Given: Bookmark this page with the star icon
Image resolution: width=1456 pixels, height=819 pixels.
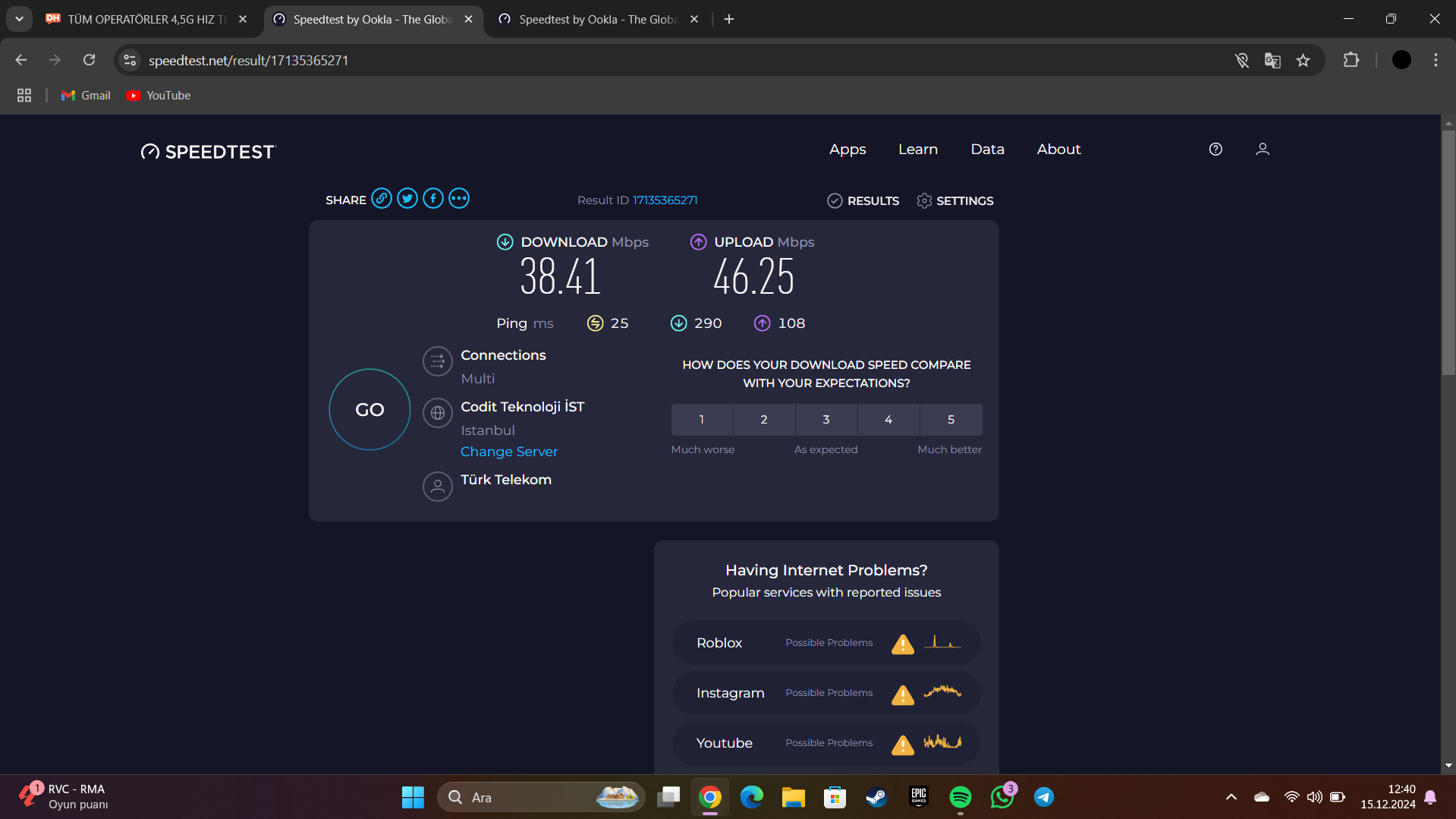Looking at the screenshot, I should (1303, 60).
